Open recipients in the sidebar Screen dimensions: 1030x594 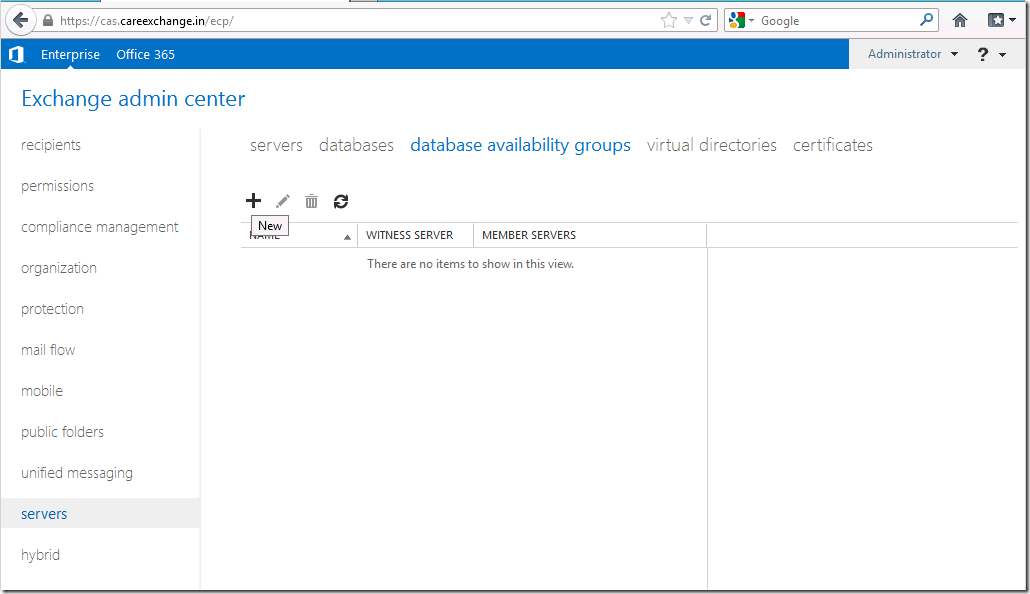[x=51, y=145]
